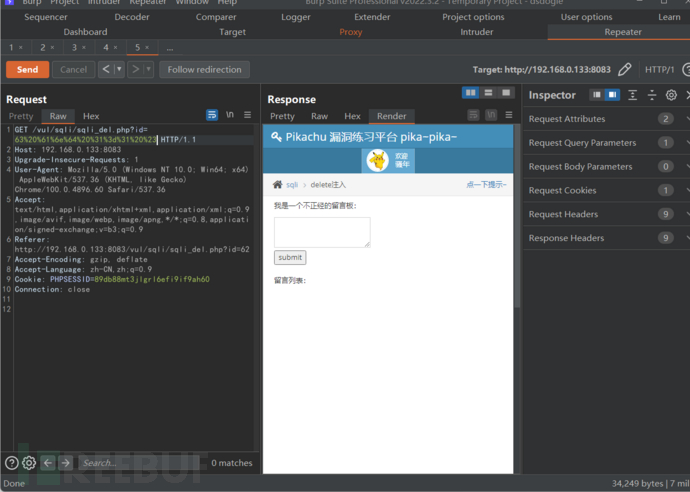Viewport: 690px width, 492px height.
Task: Click submit button in rendered page
Action: click(290, 257)
